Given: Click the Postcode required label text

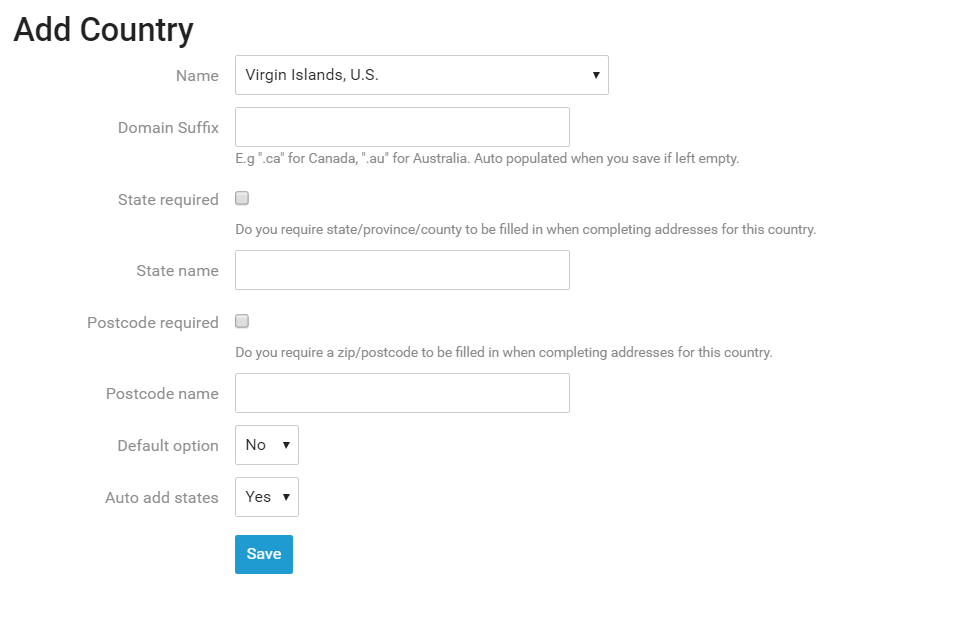Looking at the screenshot, I should (x=153, y=323).
